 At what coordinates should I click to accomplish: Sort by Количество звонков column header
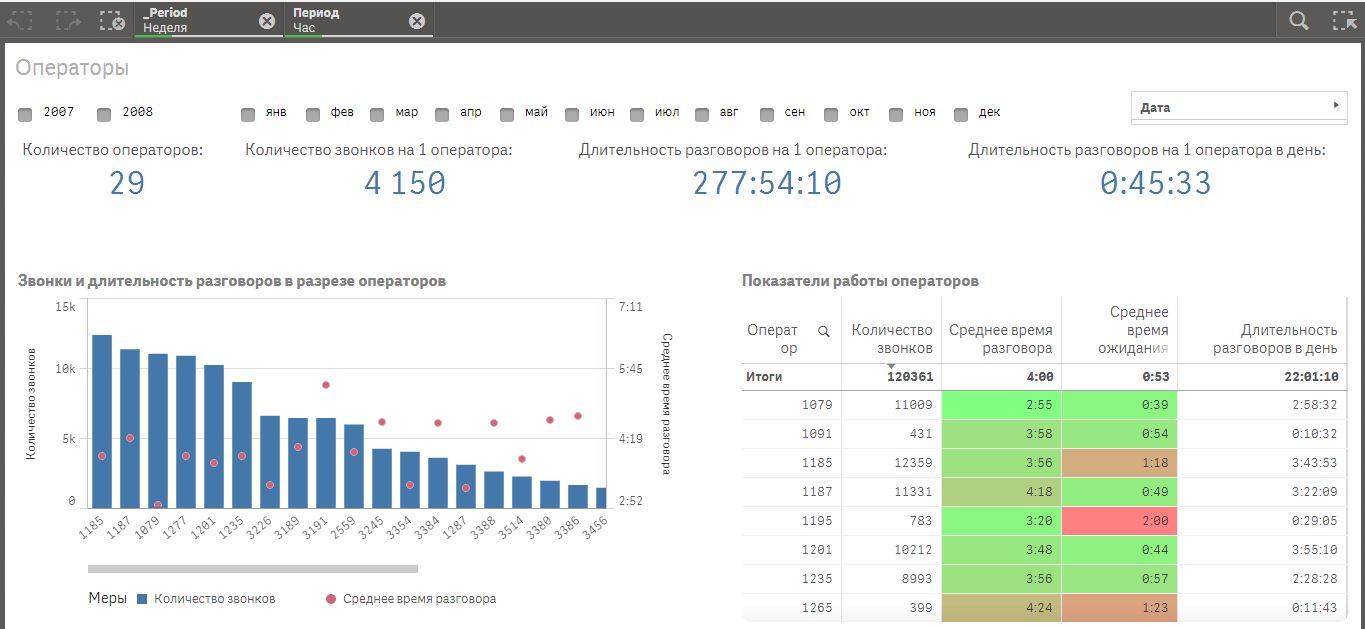click(891, 338)
